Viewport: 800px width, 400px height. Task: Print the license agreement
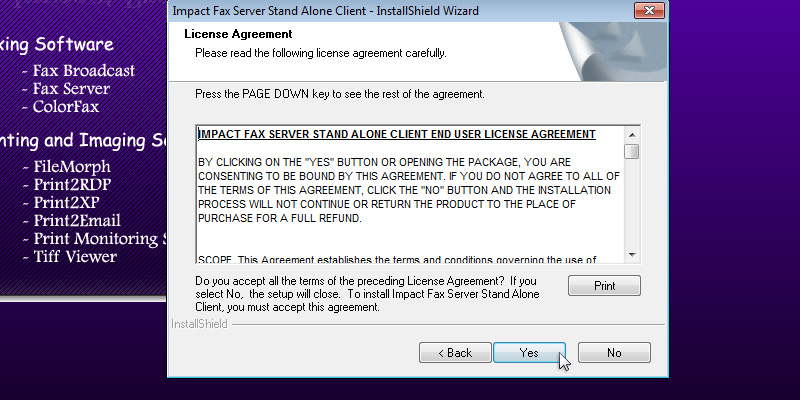604,285
